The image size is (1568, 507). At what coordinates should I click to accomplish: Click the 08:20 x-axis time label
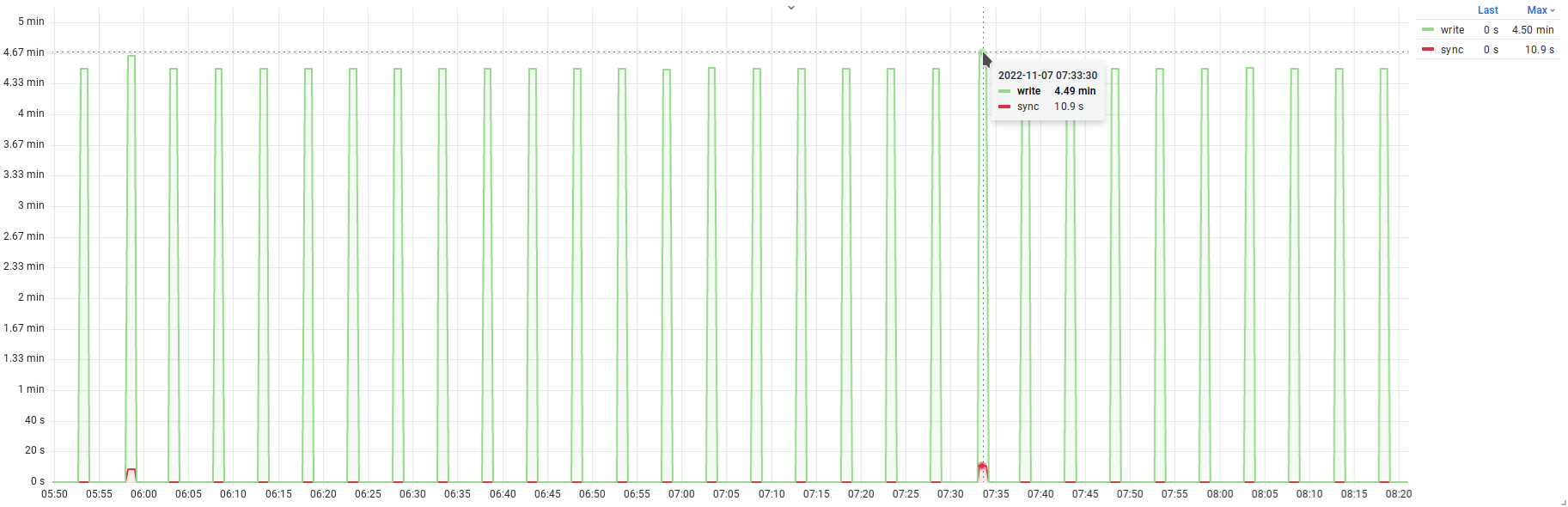(x=1399, y=494)
